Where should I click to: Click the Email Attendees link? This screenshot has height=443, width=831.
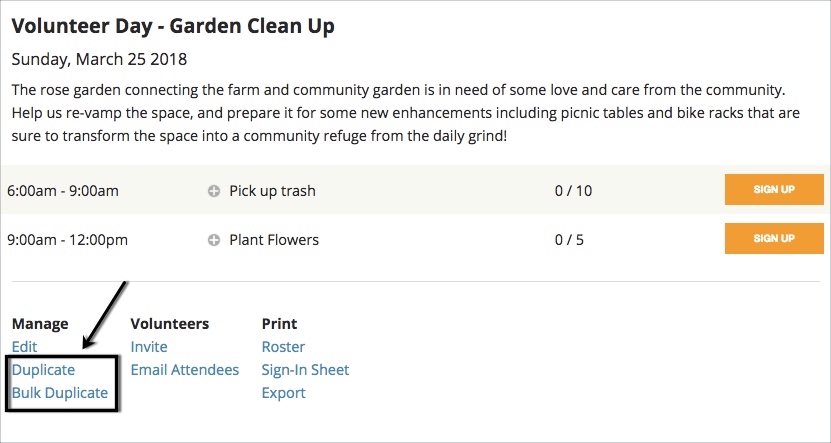click(185, 370)
